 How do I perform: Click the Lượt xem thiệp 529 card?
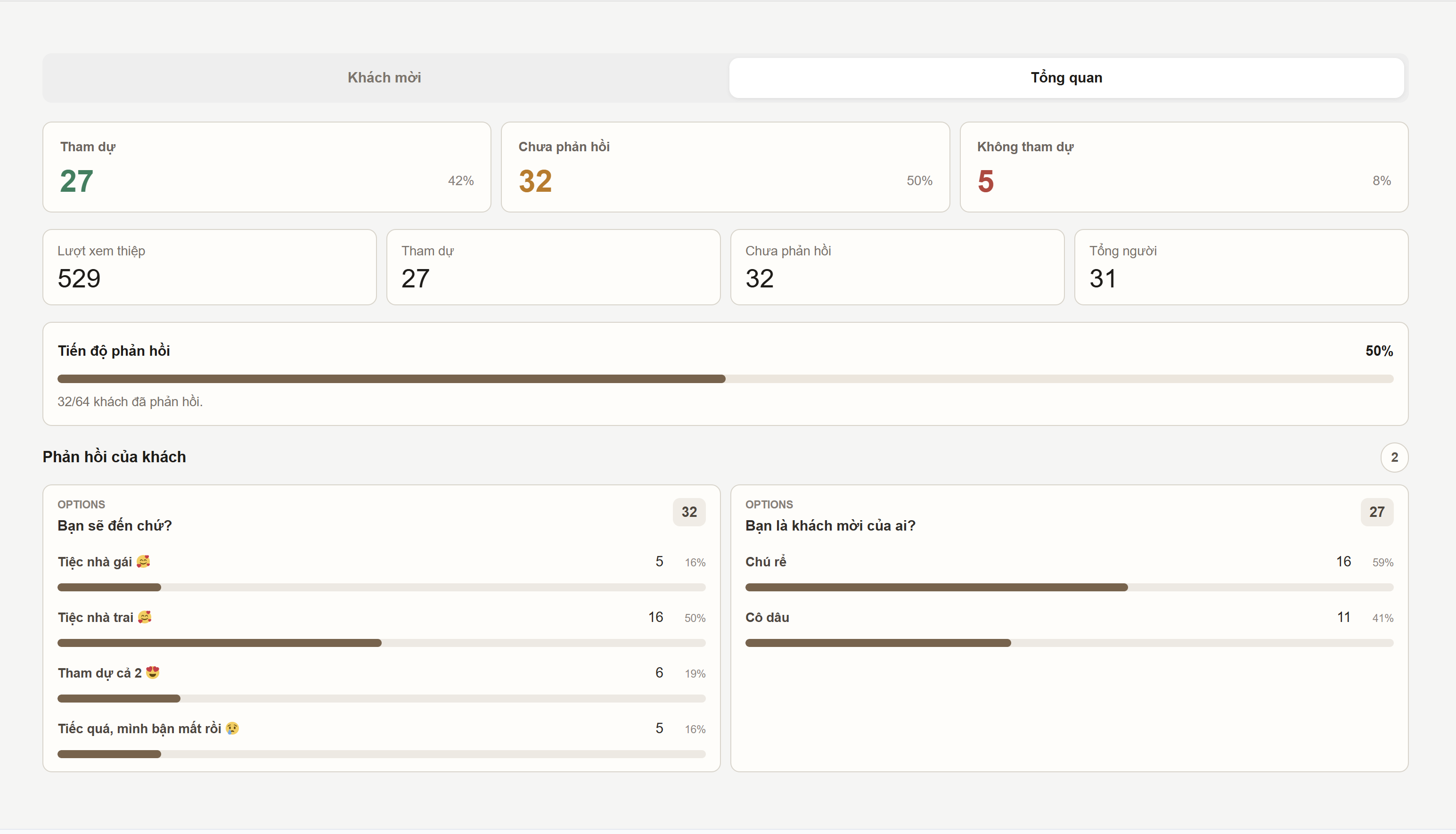pyautogui.click(x=210, y=267)
